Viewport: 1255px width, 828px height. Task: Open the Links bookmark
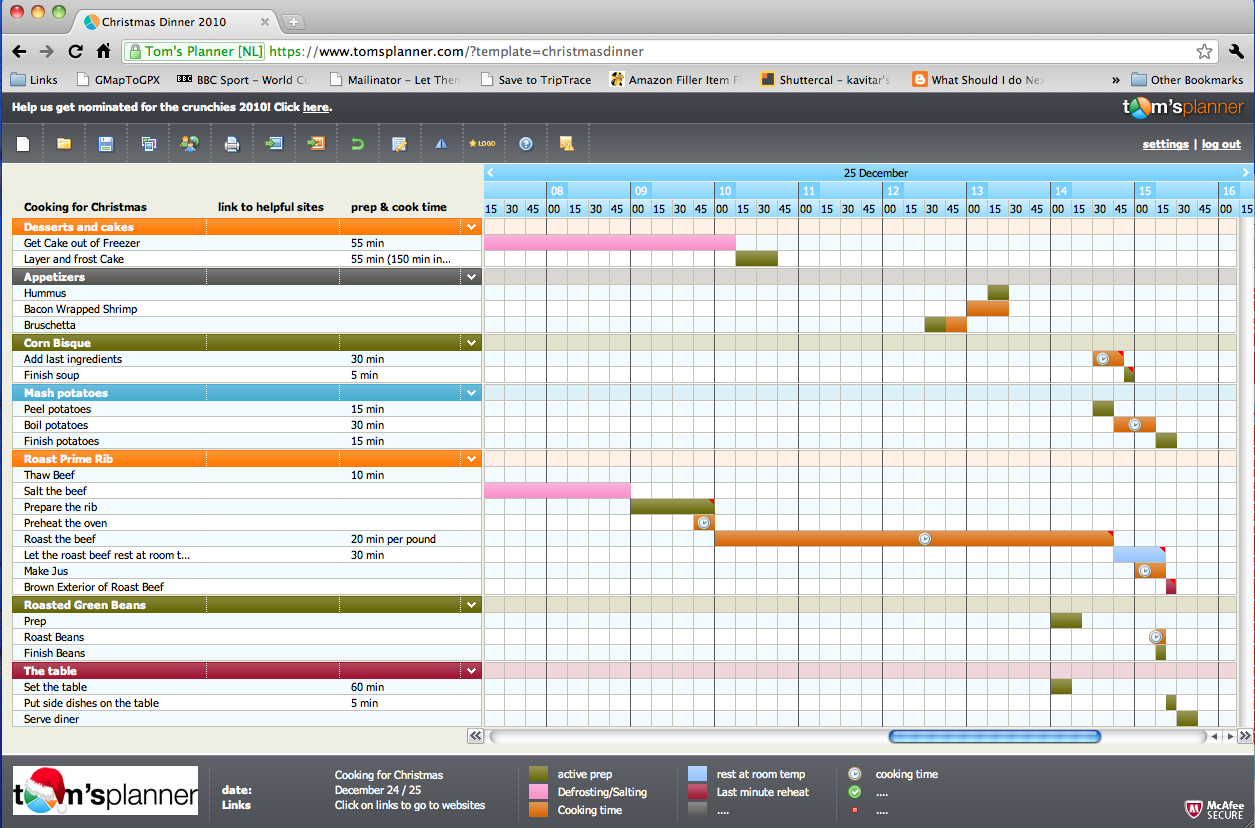pos(34,80)
